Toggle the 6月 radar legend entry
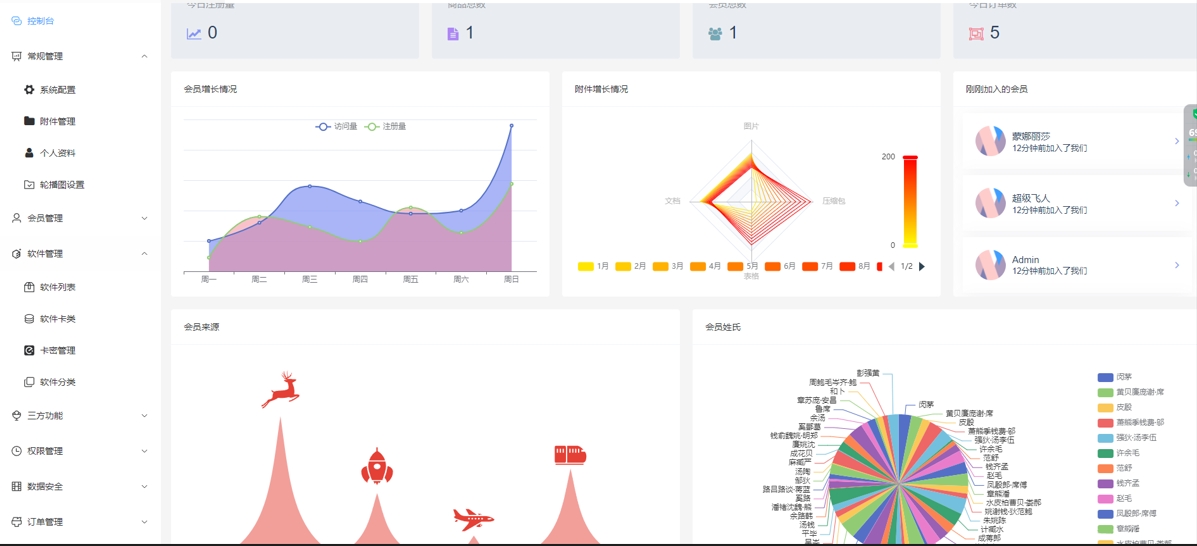1197x546 pixels. (780, 267)
